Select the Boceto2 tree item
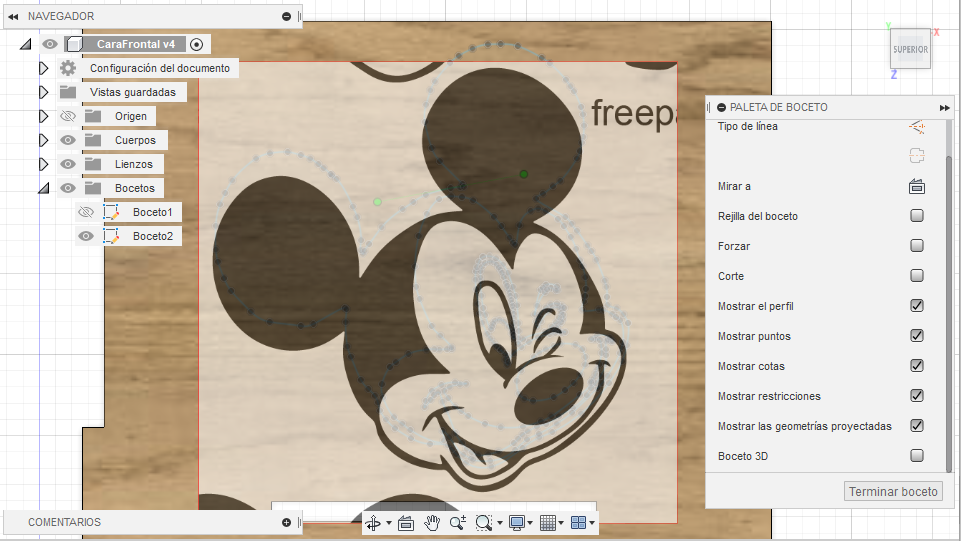 (x=153, y=236)
